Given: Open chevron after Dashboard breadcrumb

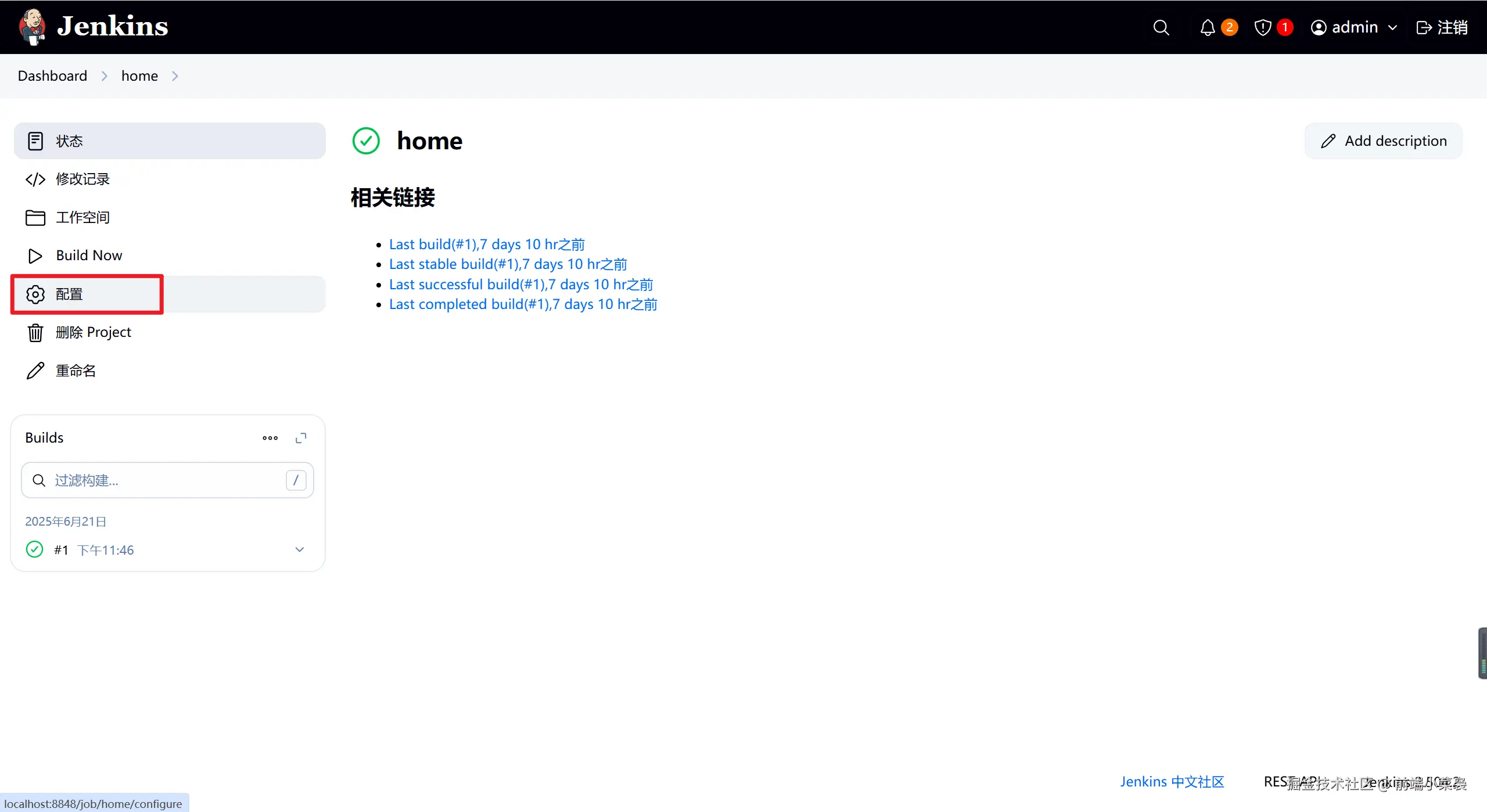Looking at the screenshot, I should click(105, 76).
